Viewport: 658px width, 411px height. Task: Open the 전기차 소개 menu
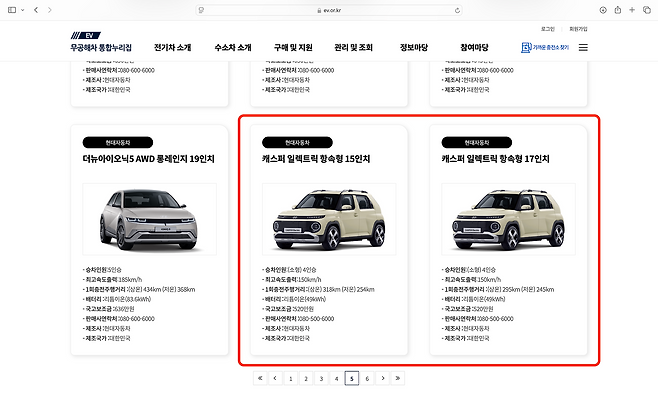click(174, 47)
